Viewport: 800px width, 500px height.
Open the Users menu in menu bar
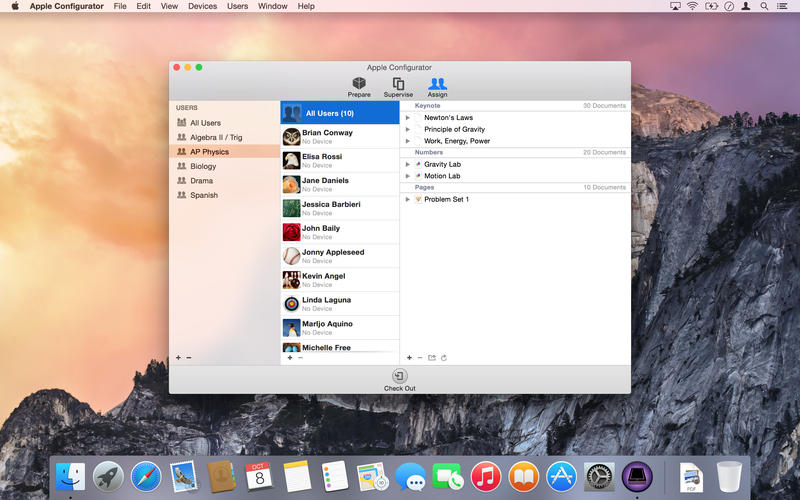[x=237, y=6]
